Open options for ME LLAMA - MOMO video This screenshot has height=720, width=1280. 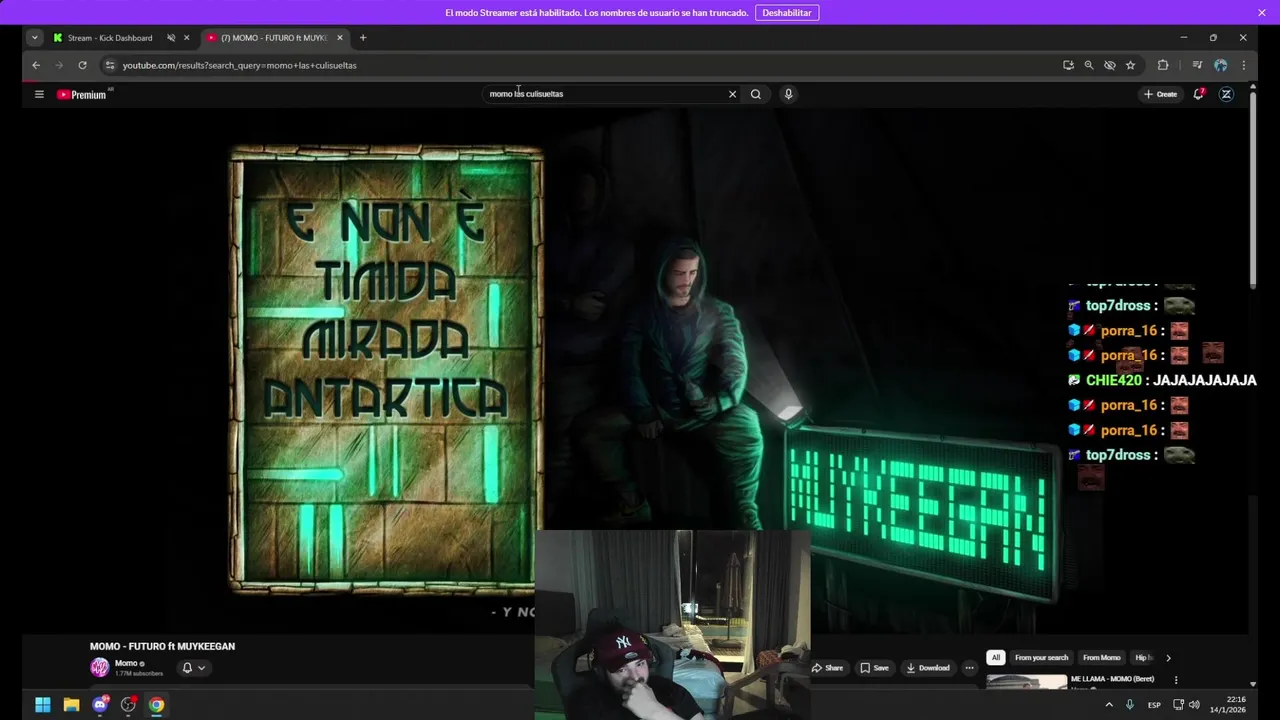pos(1176,680)
